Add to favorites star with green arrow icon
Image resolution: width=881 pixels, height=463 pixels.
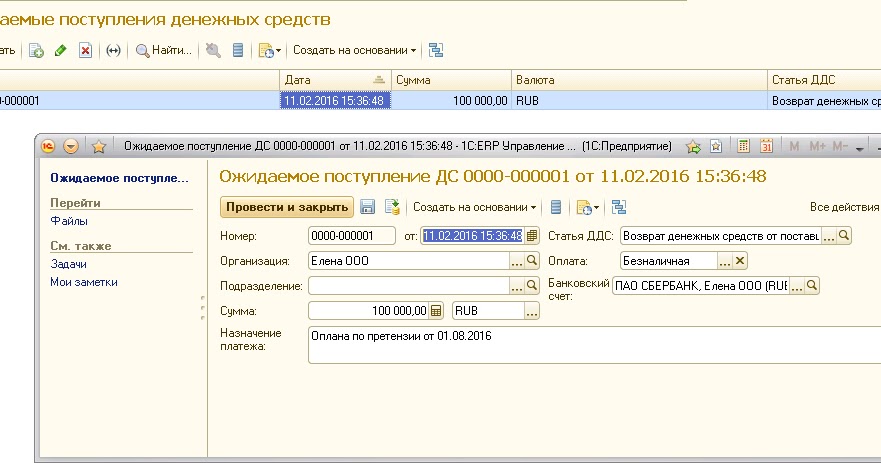click(x=693, y=147)
